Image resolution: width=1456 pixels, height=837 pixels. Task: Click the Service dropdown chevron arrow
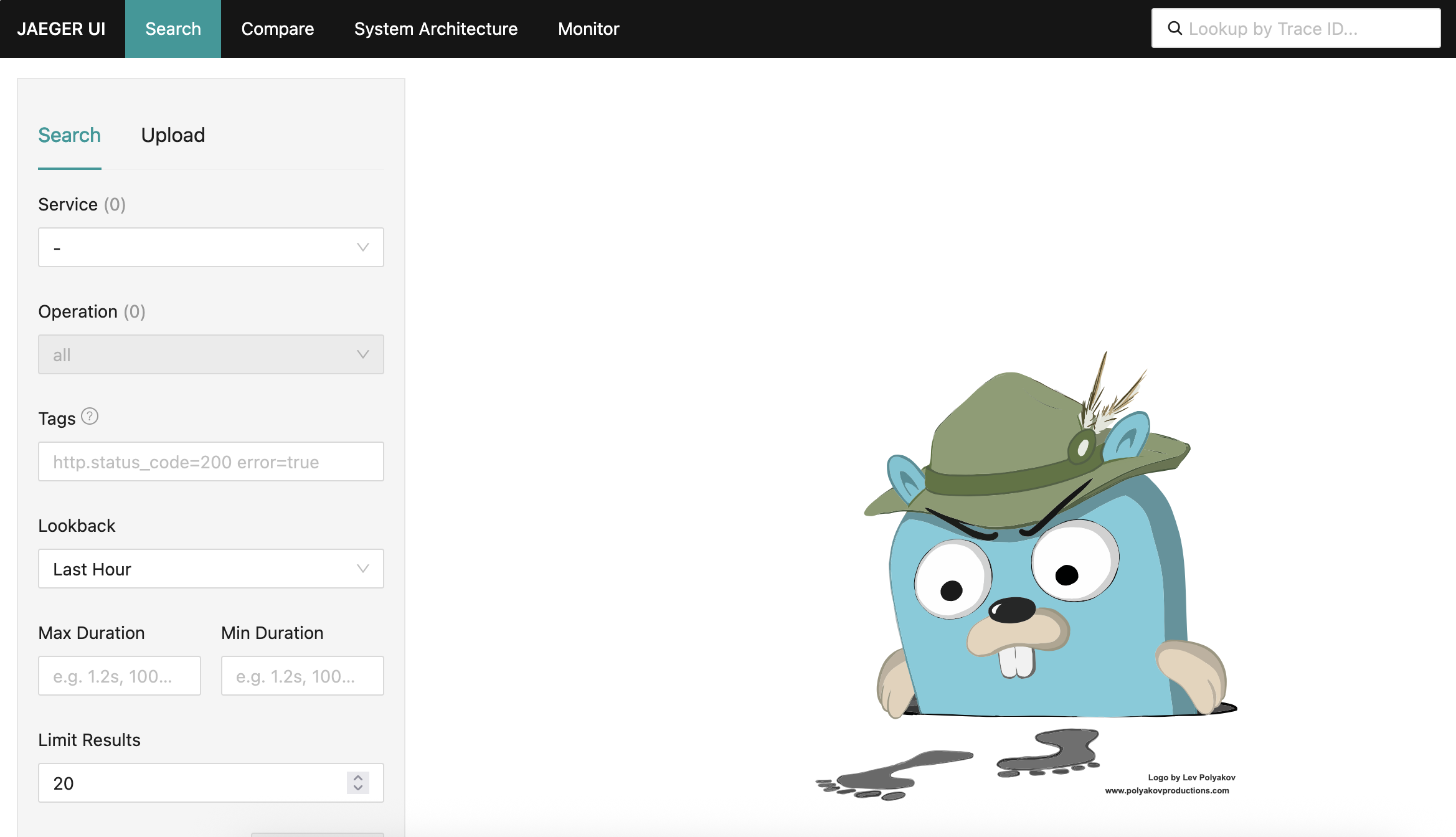(x=363, y=248)
